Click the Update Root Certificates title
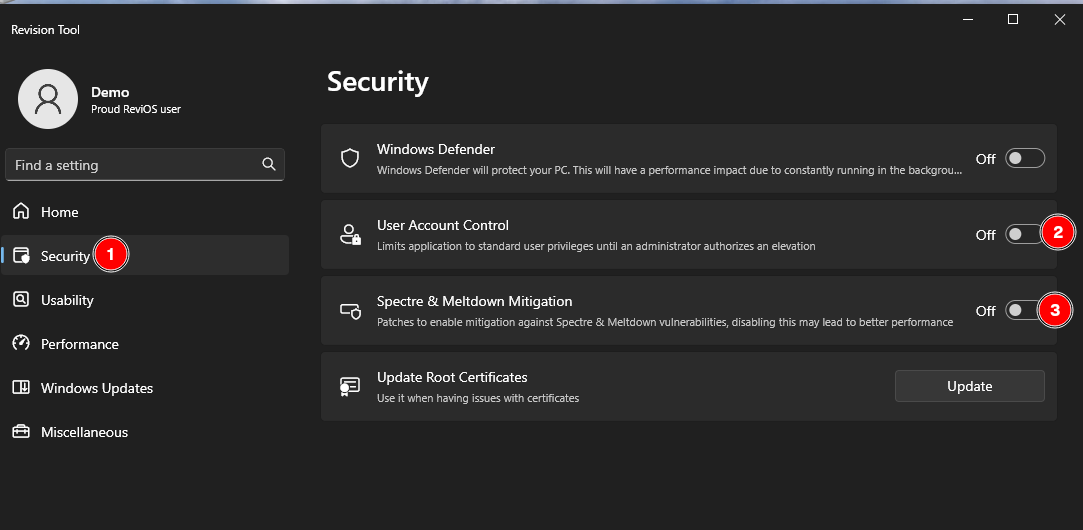The image size is (1083, 530). coord(452,377)
